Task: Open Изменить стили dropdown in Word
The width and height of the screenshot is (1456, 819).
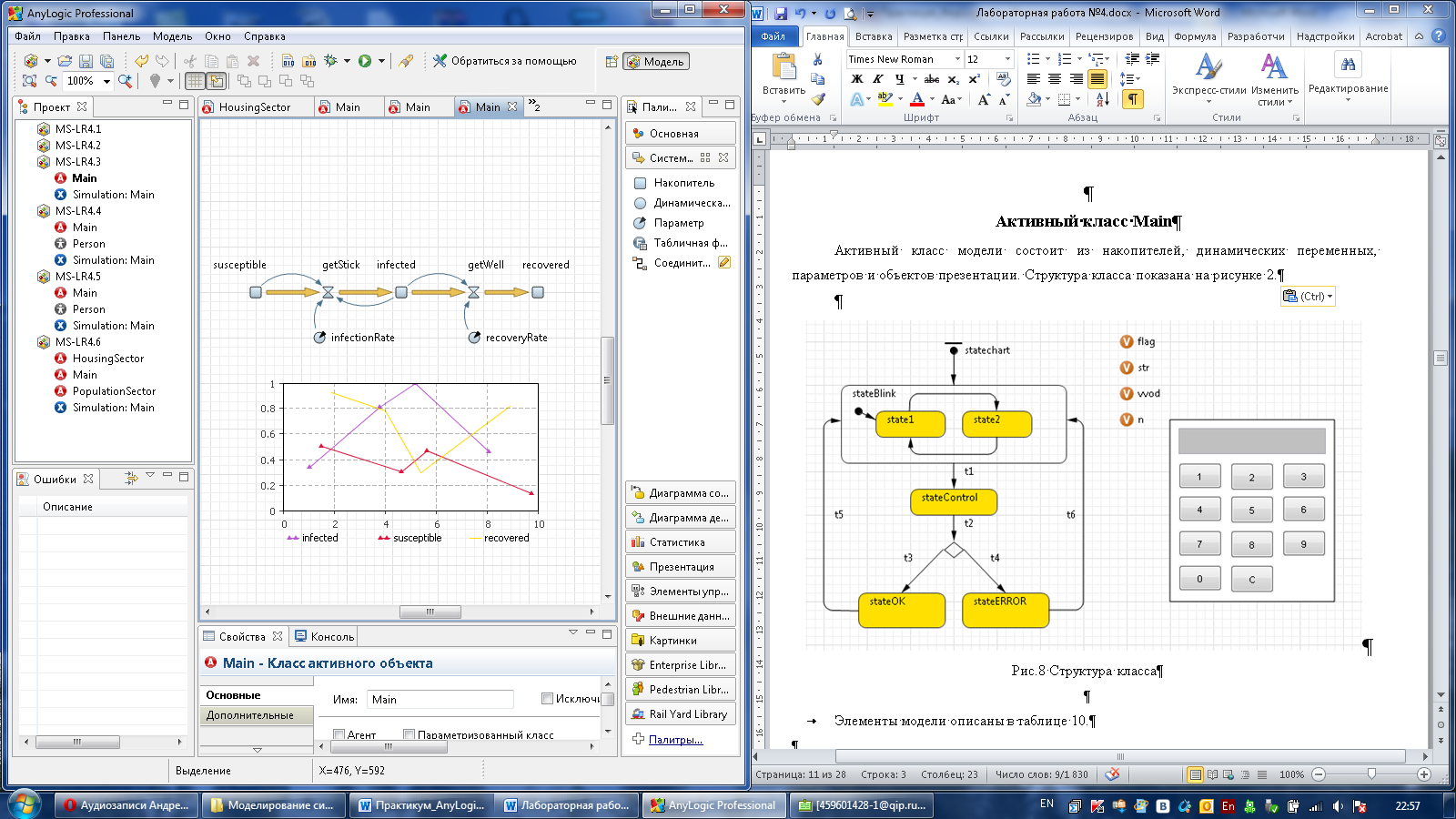Action: [1274, 96]
